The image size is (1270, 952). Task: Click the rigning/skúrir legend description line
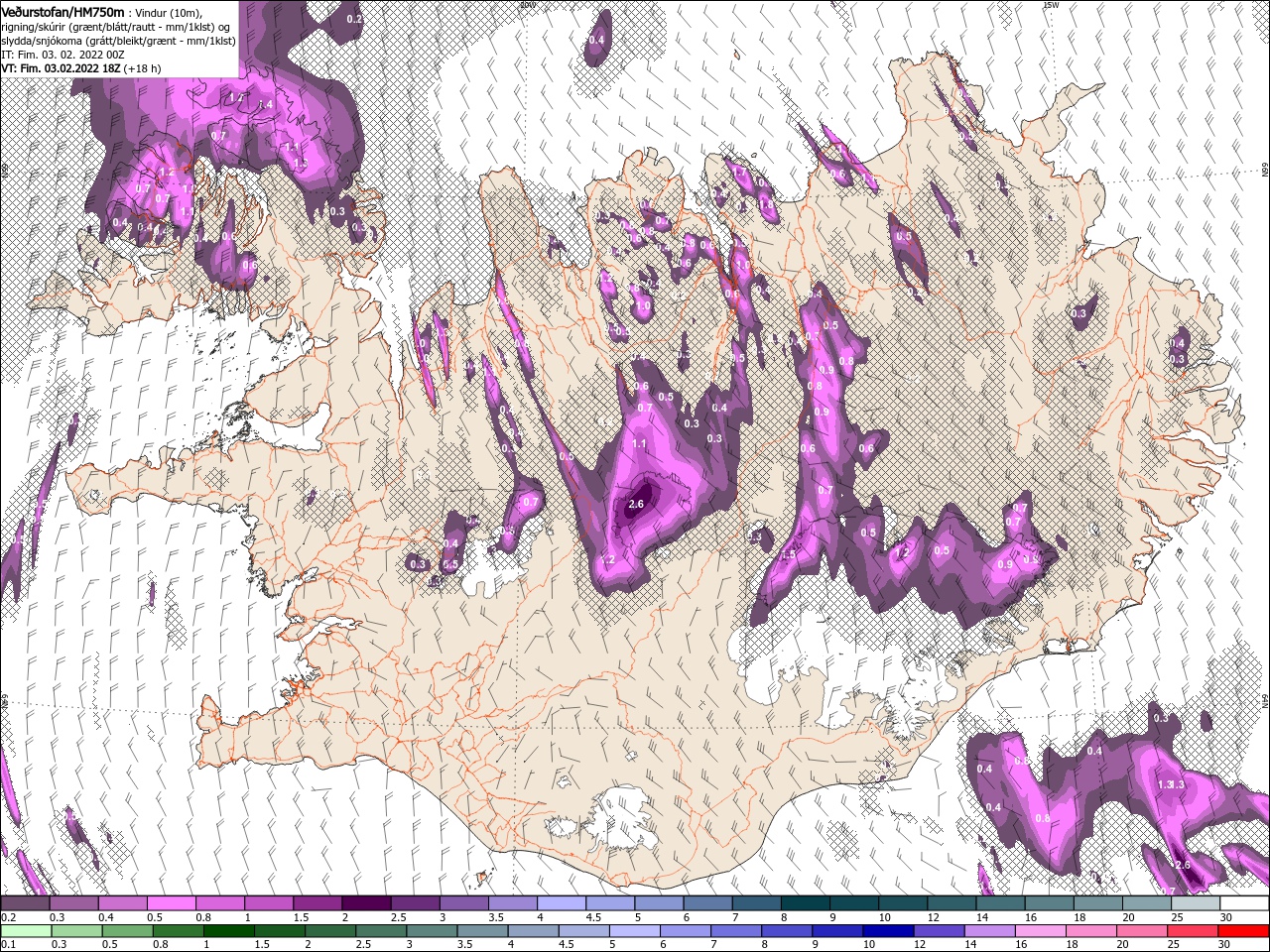pyautogui.click(x=115, y=27)
